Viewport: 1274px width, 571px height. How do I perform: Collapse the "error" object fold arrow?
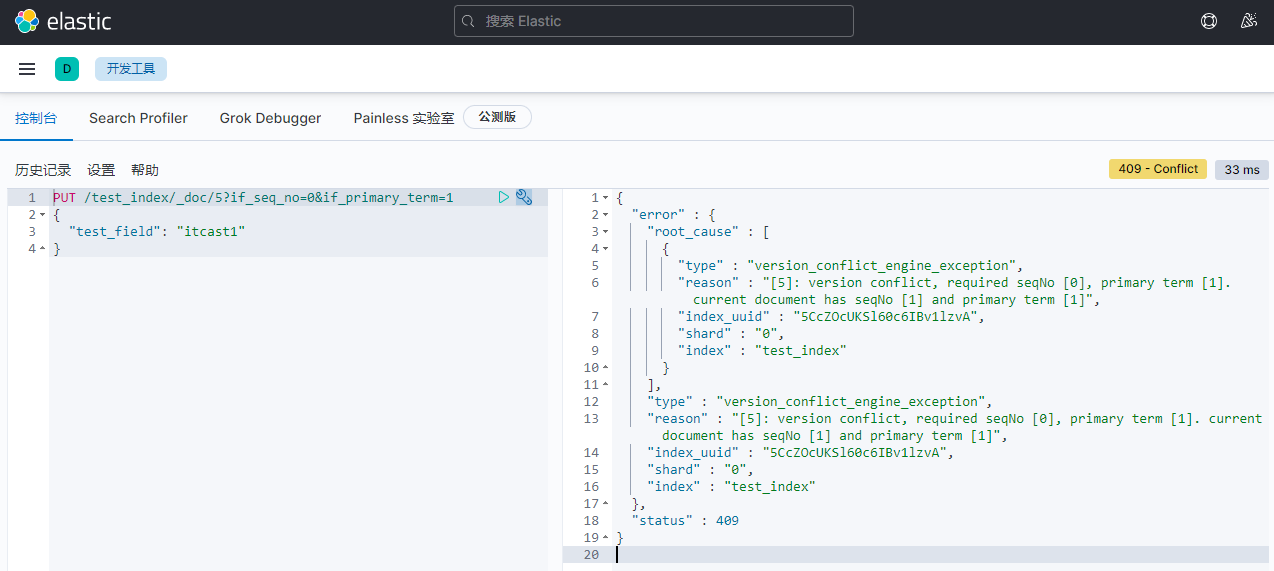(605, 215)
